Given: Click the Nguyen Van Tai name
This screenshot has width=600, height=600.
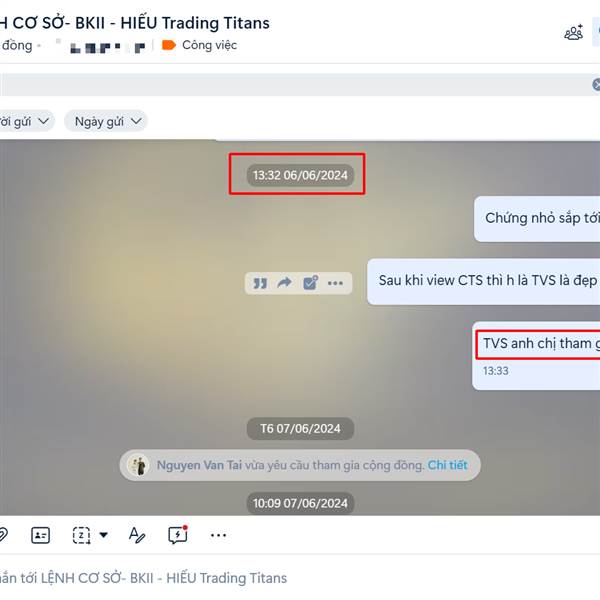Looking at the screenshot, I should (199, 465).
